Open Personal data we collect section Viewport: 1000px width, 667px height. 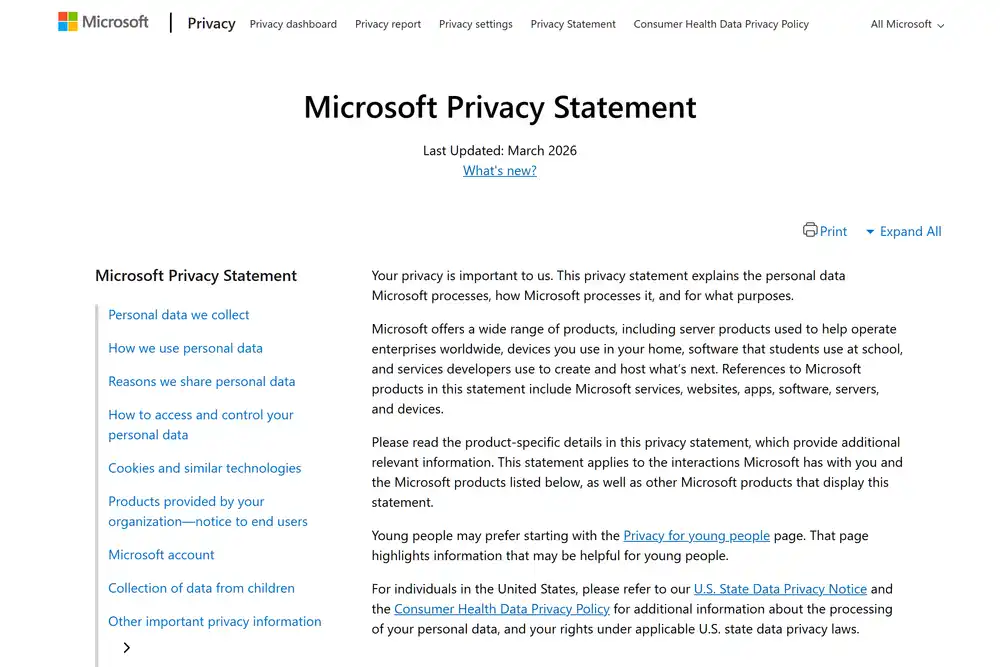tap(178, 314)
